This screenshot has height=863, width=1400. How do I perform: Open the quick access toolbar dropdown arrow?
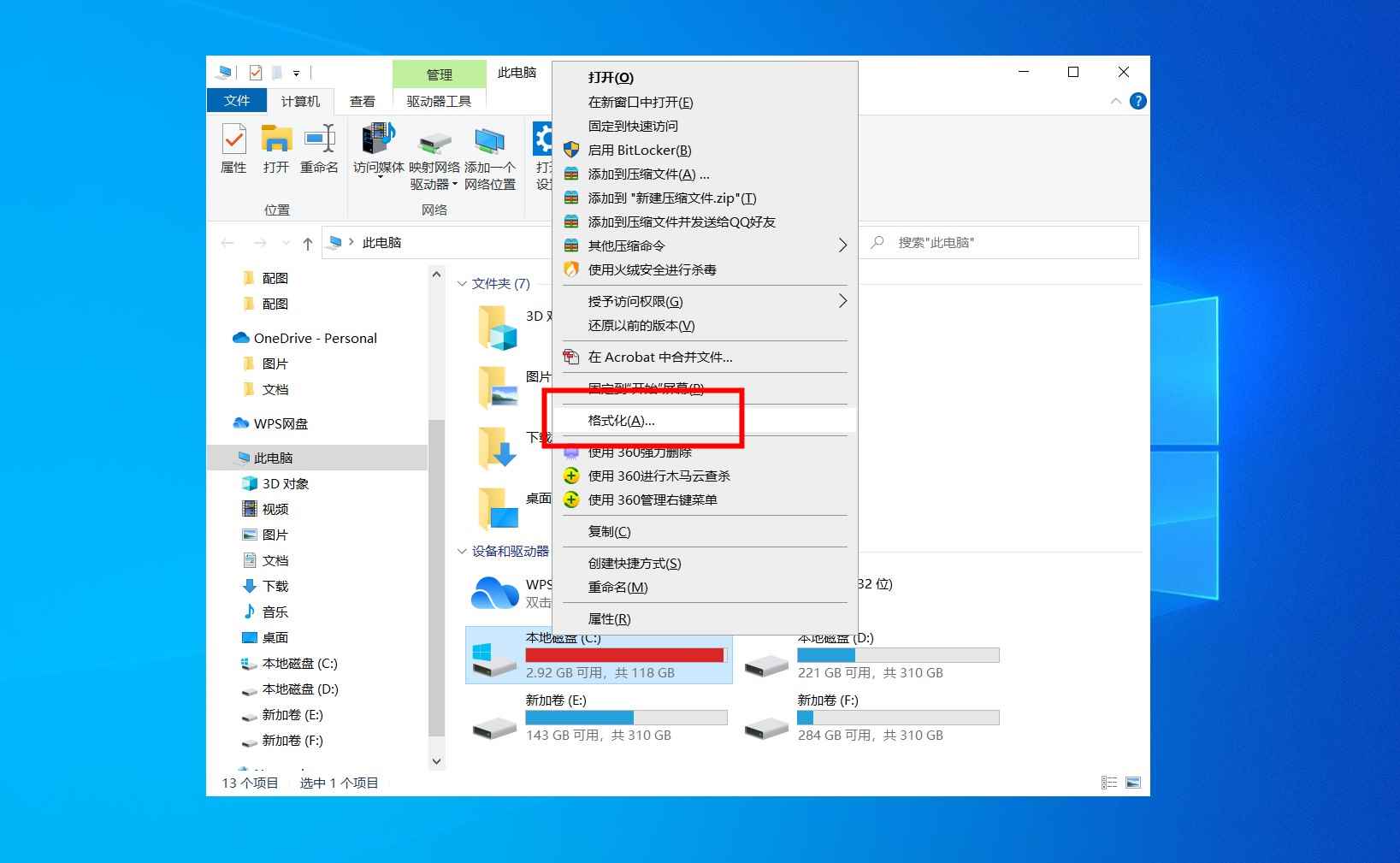[297, 72]
